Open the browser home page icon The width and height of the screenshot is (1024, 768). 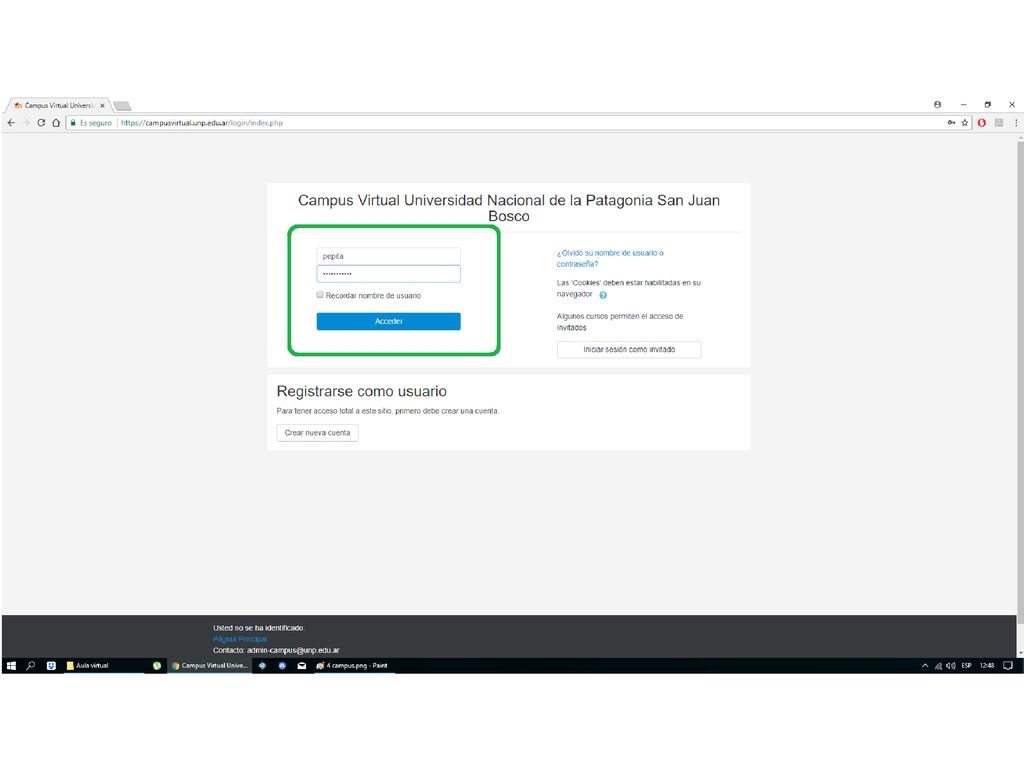pos(56,123)
